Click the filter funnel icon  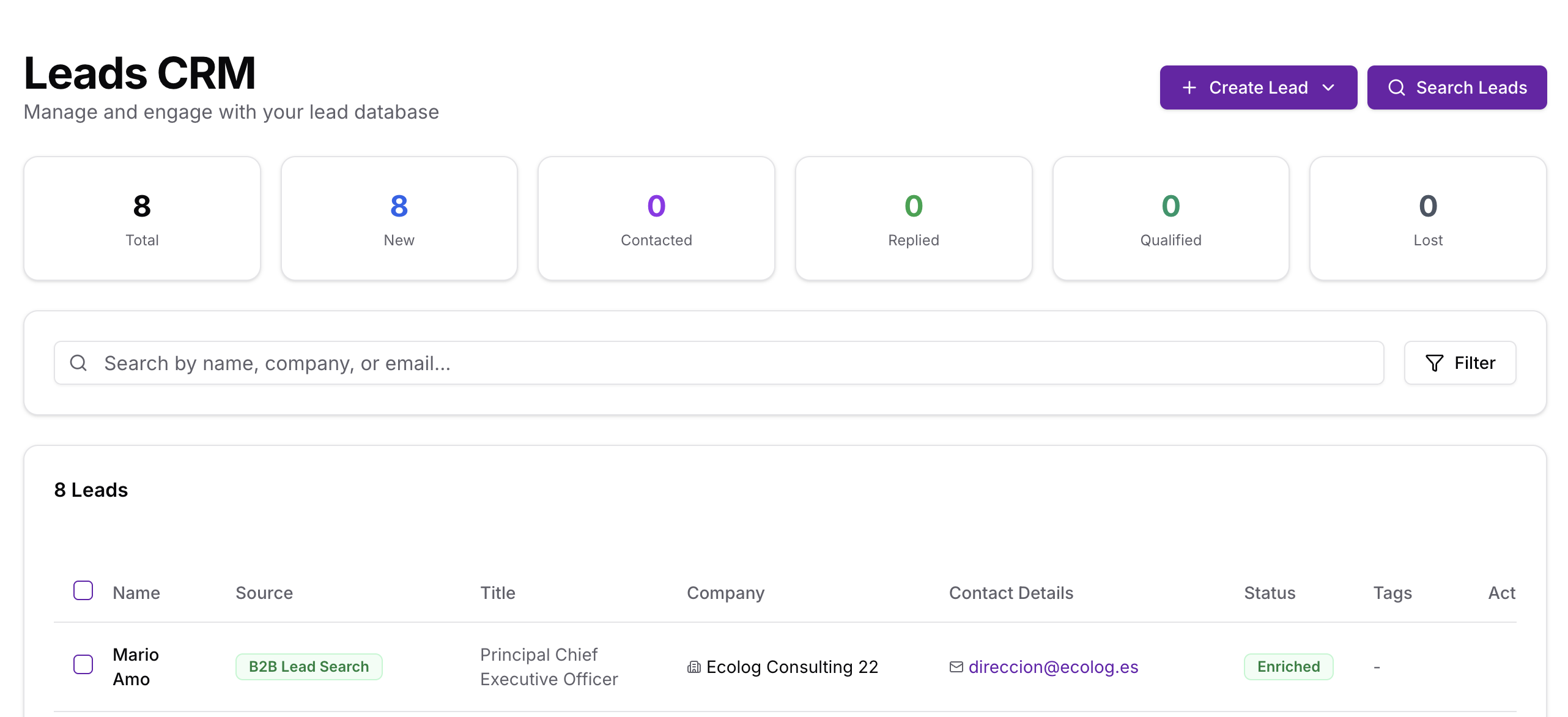coord(1434,362)
